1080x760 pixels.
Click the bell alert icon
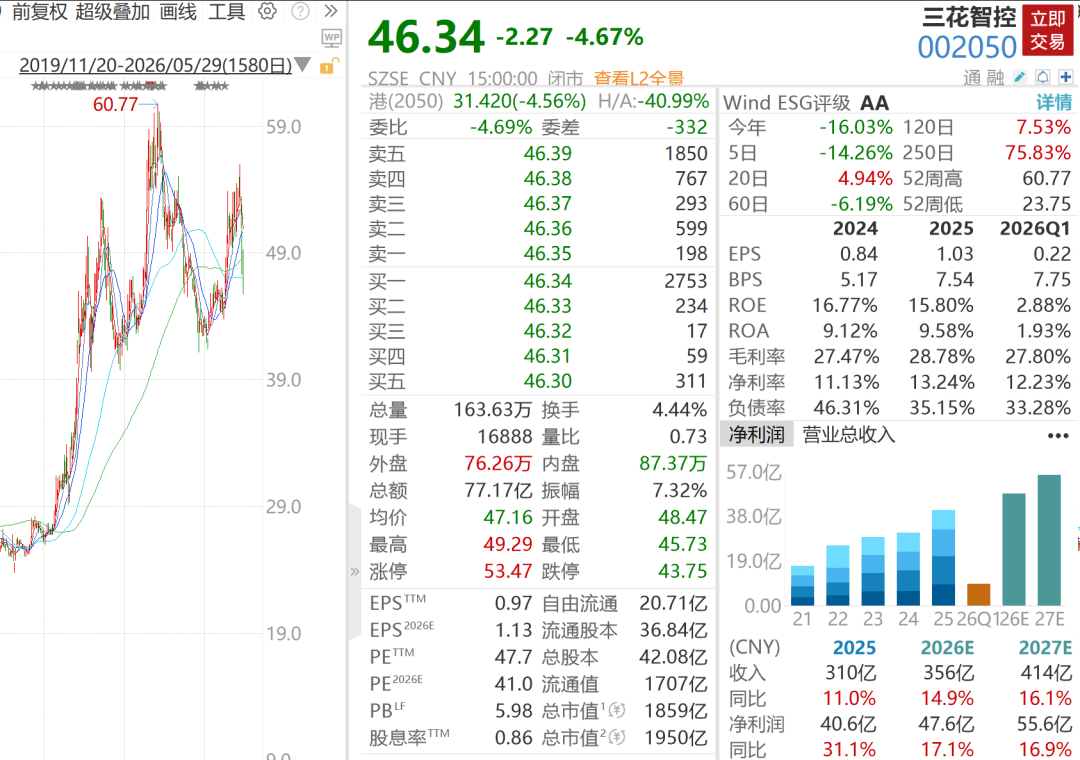pos(1043,76)
